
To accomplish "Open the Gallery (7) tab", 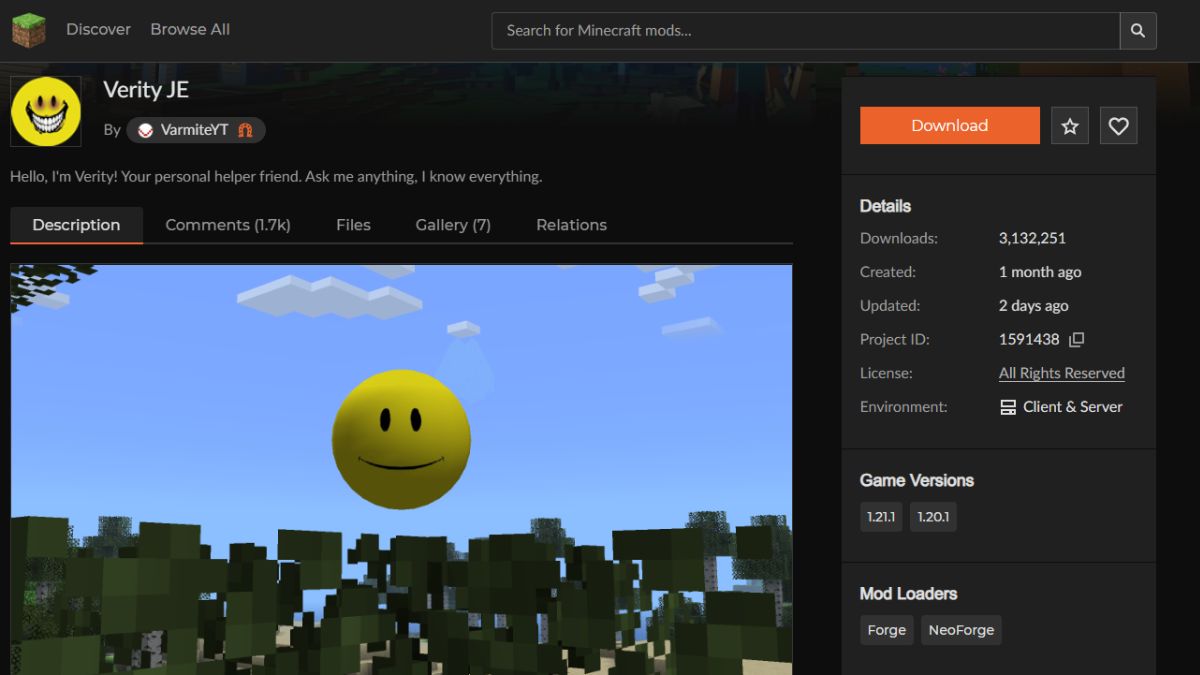I will click(453, 225).
